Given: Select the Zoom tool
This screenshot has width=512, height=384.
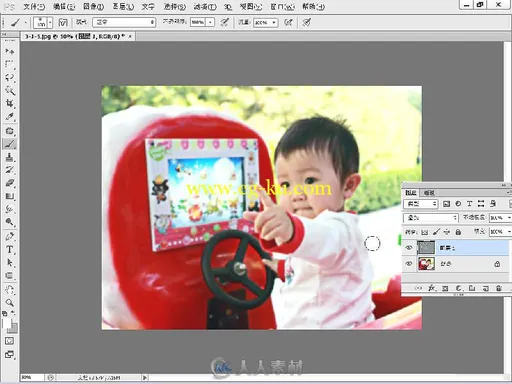Looking at the screenshot, I should [9, 303].
